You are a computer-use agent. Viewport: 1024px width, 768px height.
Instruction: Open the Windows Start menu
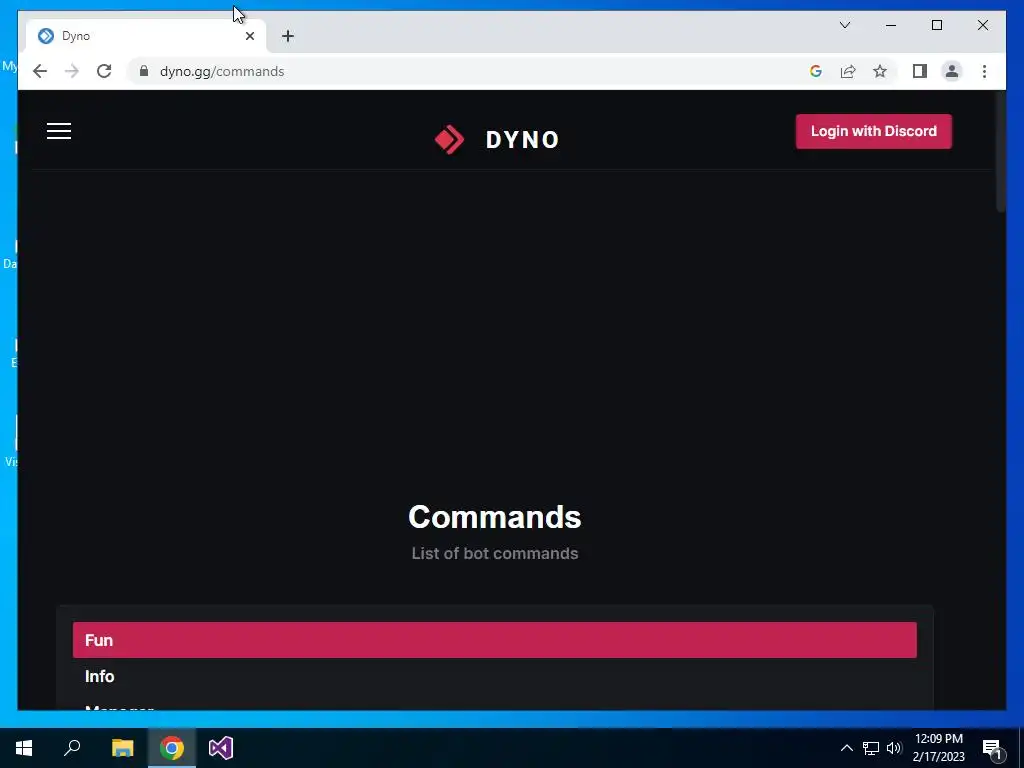click(24, 748)
